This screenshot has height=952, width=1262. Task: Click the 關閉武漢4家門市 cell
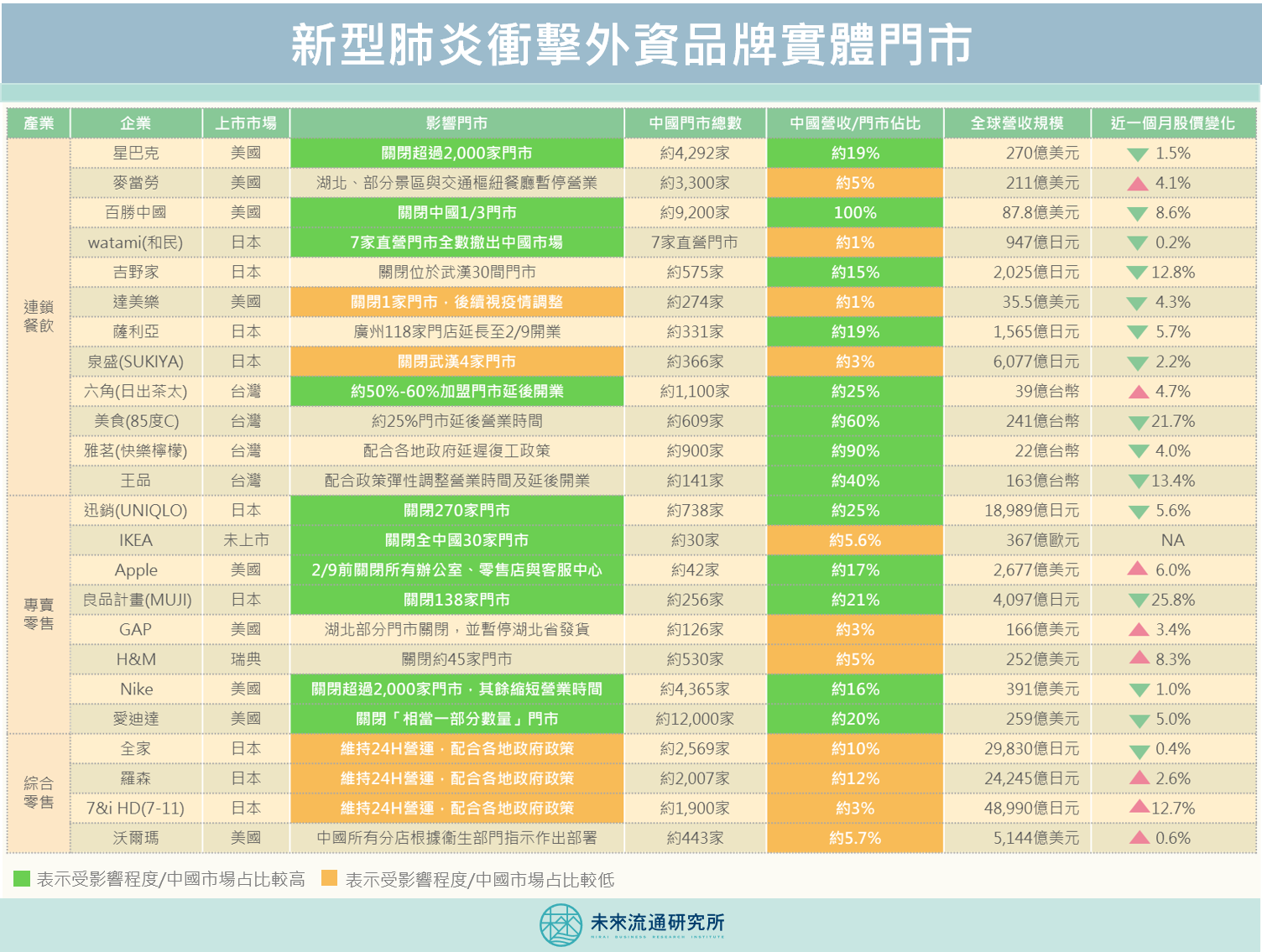click(x=456, y=362)
